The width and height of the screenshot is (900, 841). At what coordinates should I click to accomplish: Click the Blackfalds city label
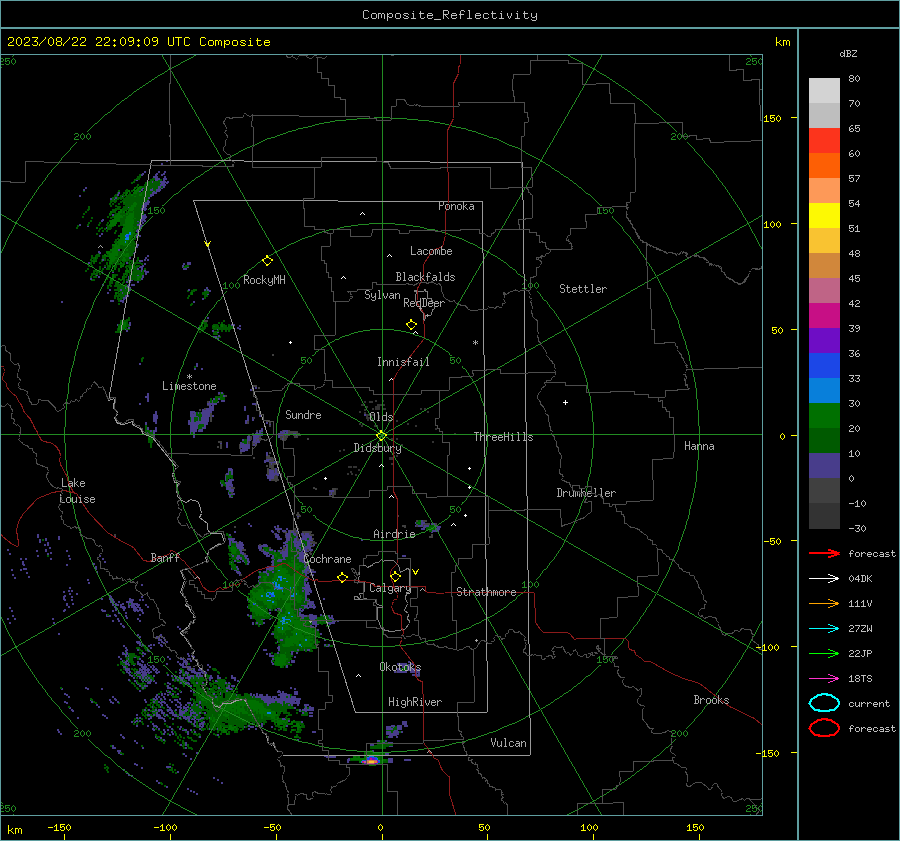(x=425, y=277)
